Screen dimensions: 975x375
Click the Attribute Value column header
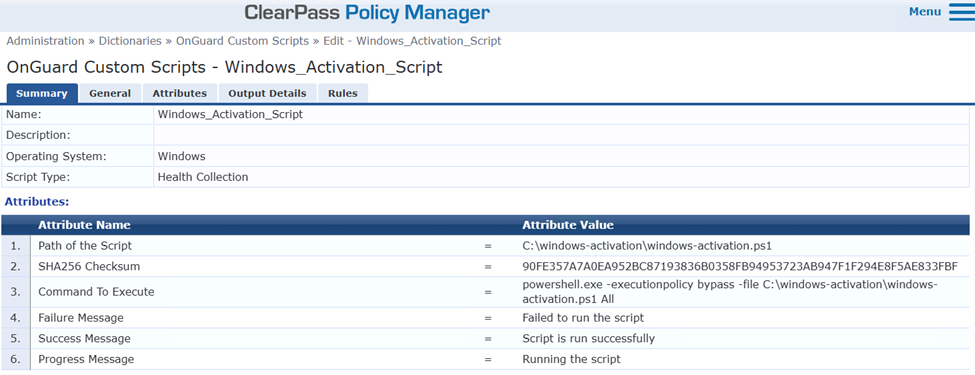[568, 225]
